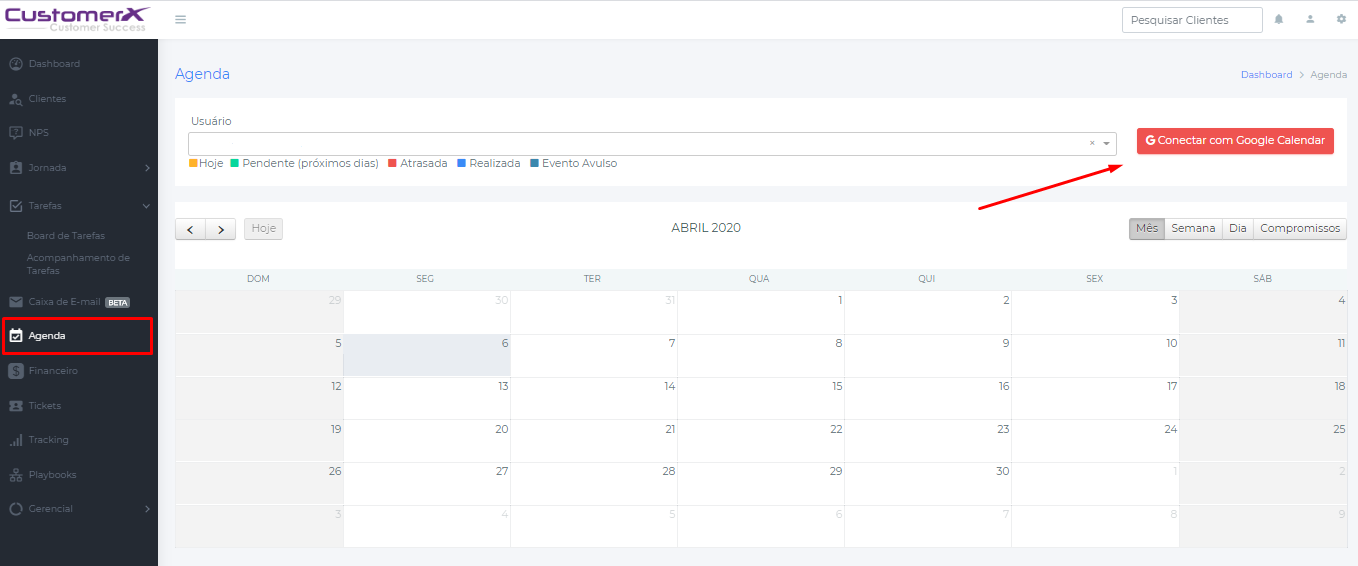
Task: Focus the Pesquisar Clientes search field
Action: click(x=1192, y=20)
